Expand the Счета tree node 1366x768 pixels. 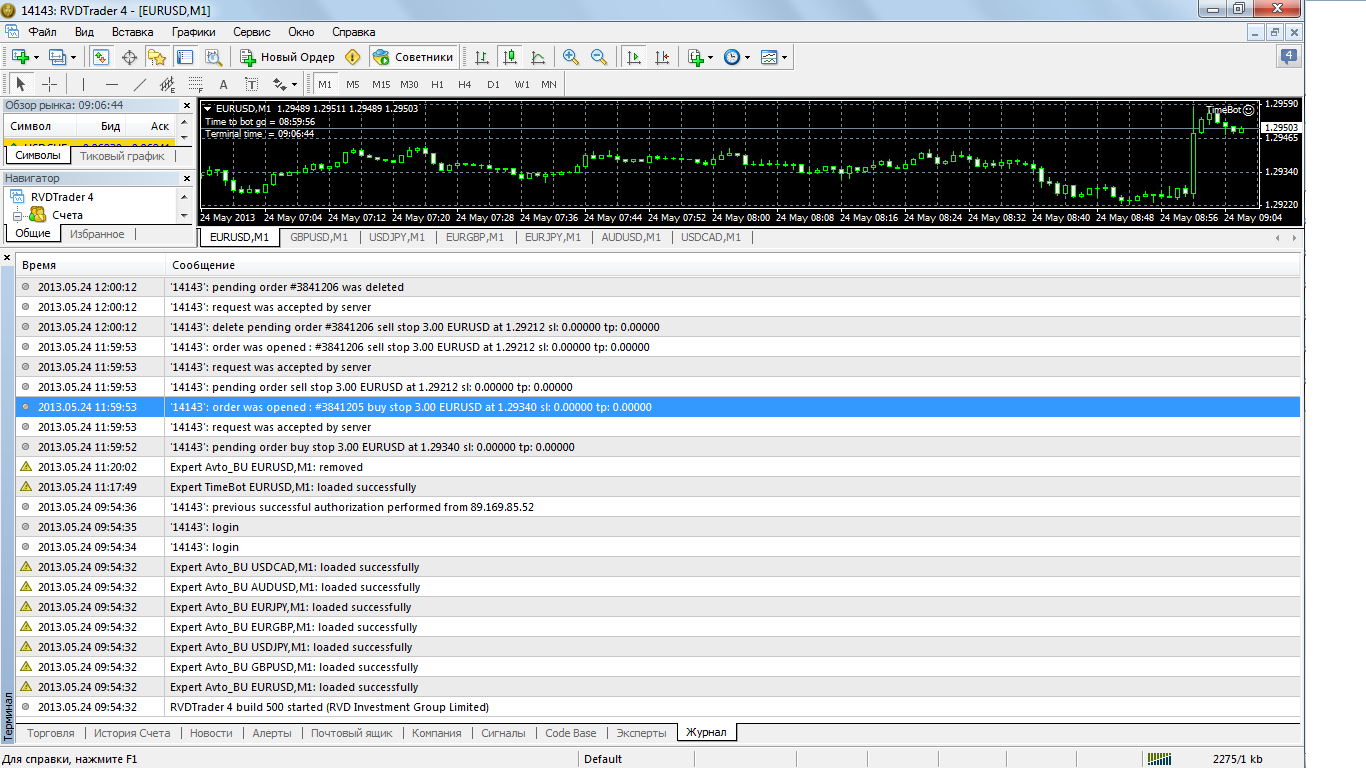click(x=17, y=215)
